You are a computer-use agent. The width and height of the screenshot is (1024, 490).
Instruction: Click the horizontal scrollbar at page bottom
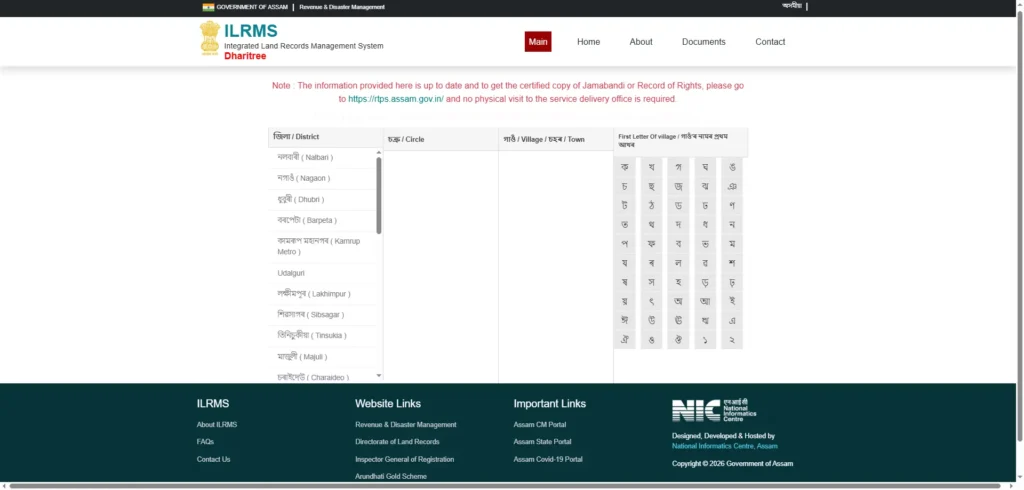505,485
